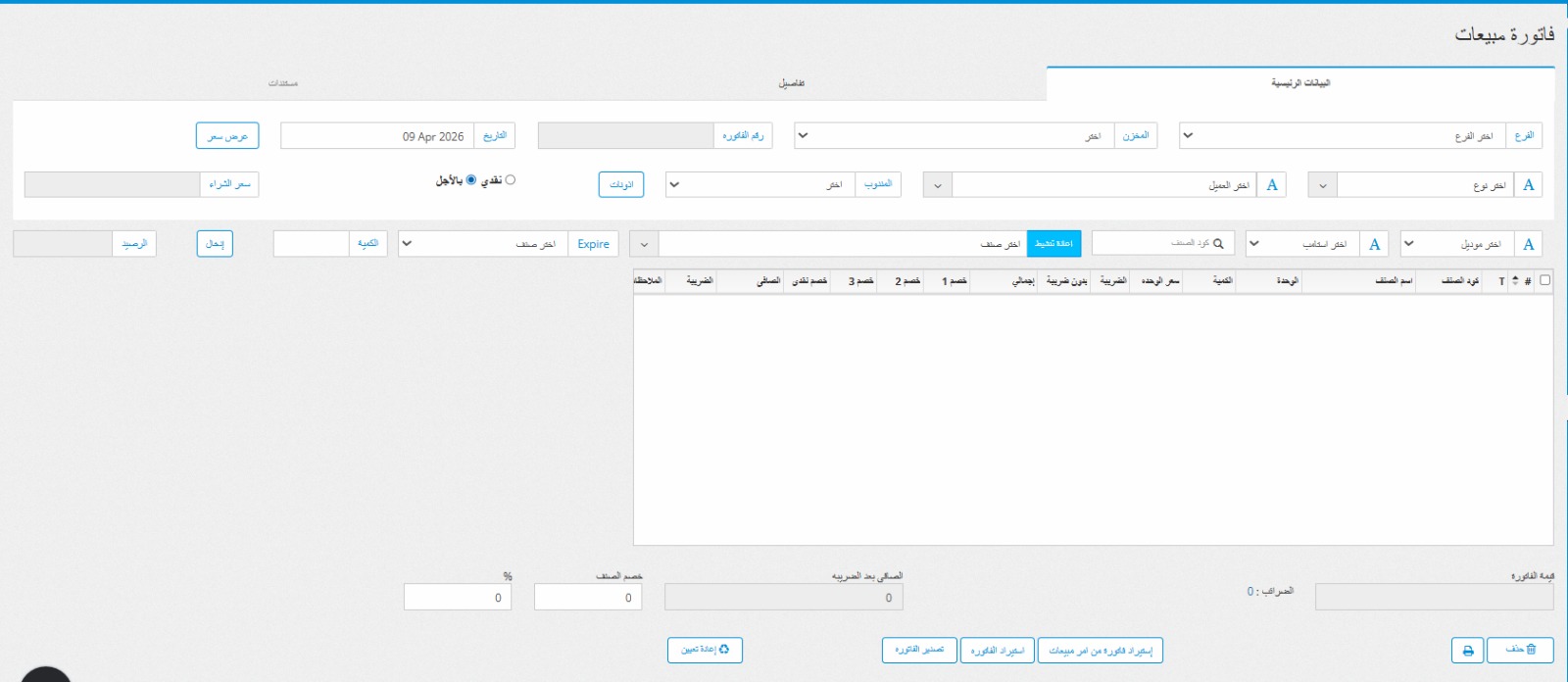This screenshot has width=1568, height=682.
Task: Open the المندوب representative dropdown
Action: click(759, 184)
